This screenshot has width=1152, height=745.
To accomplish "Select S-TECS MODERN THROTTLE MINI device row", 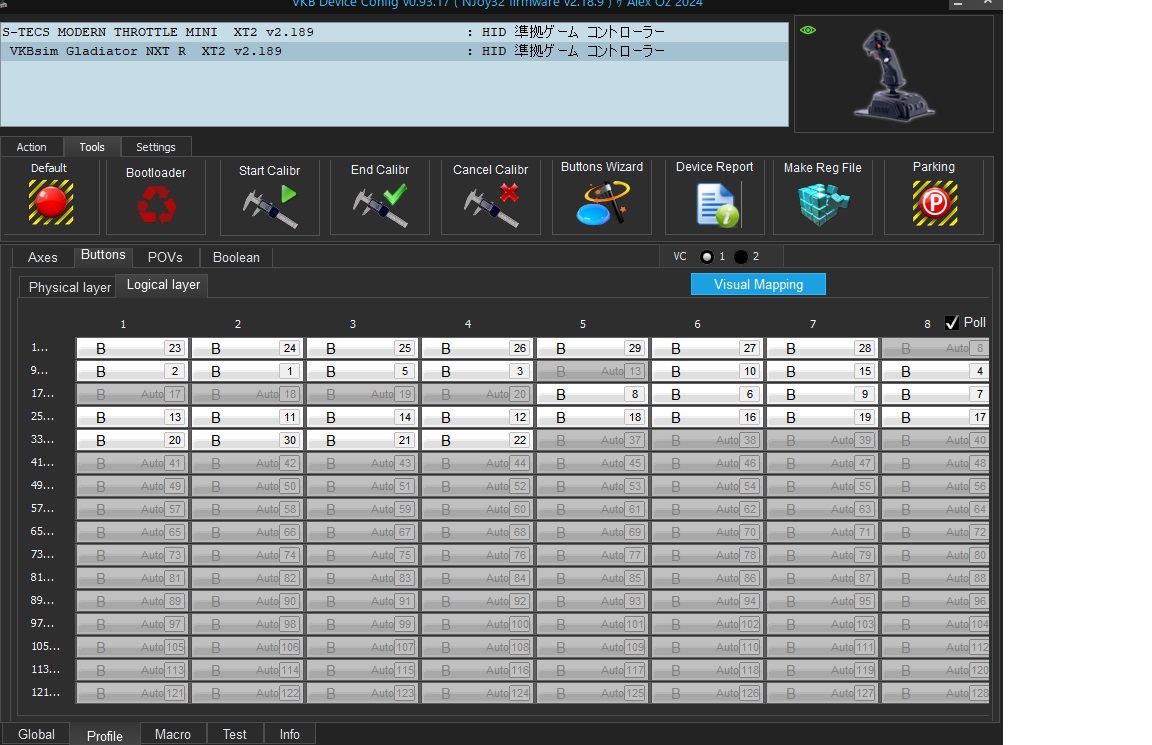I will (x=395, y=32).
